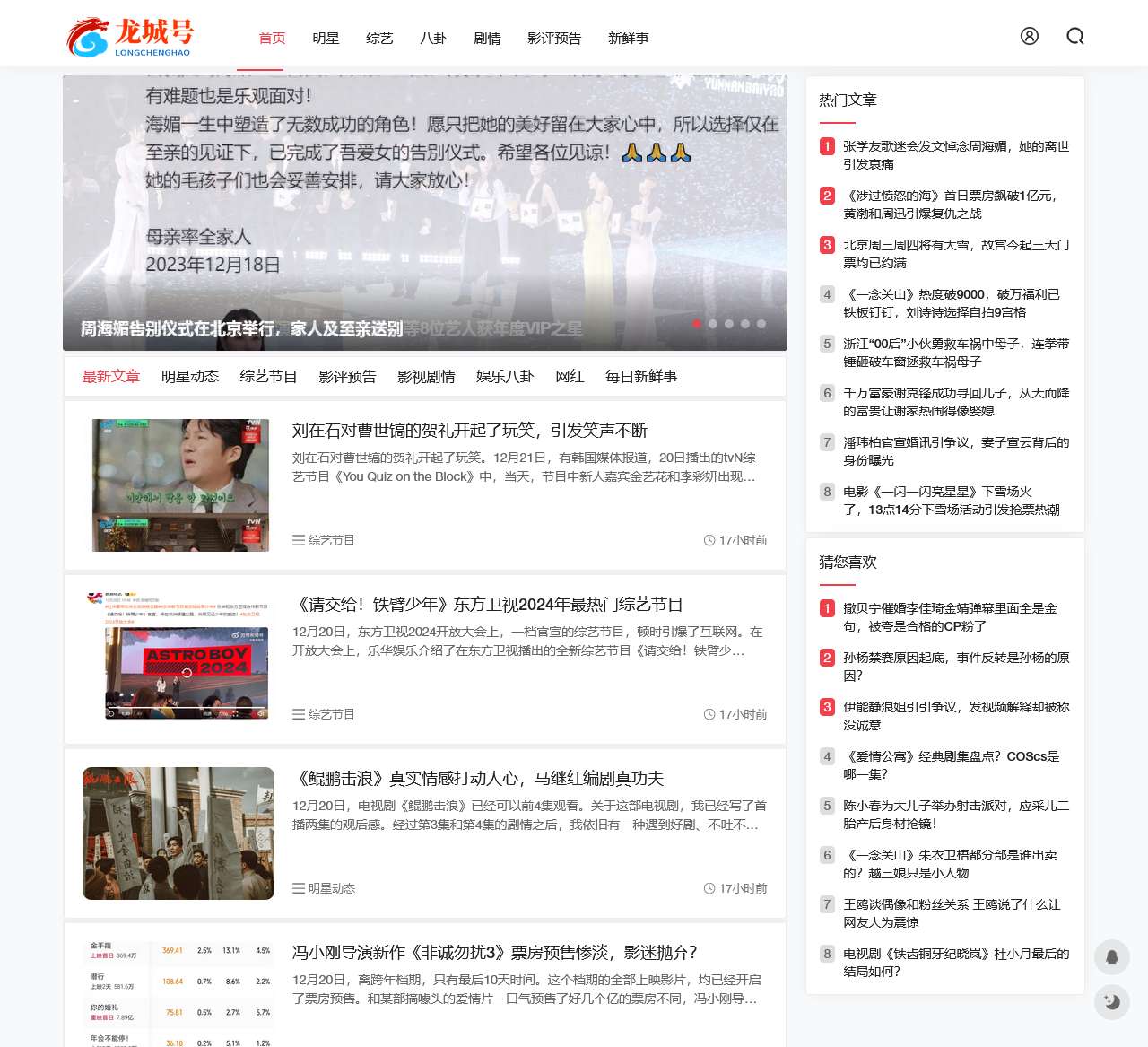
Task: Select the first carousel dot
Action: click(697, 324)
